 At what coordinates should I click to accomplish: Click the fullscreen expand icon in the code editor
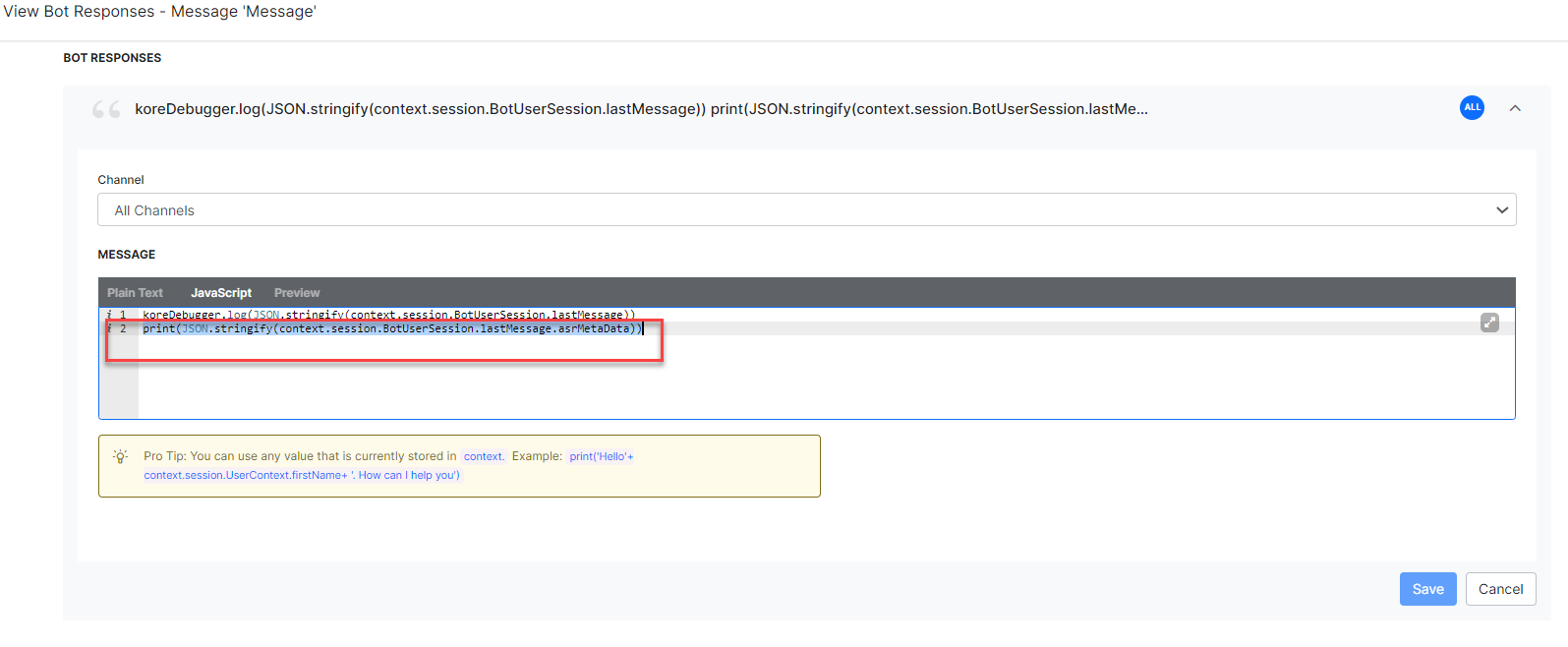click(1489, 323)
